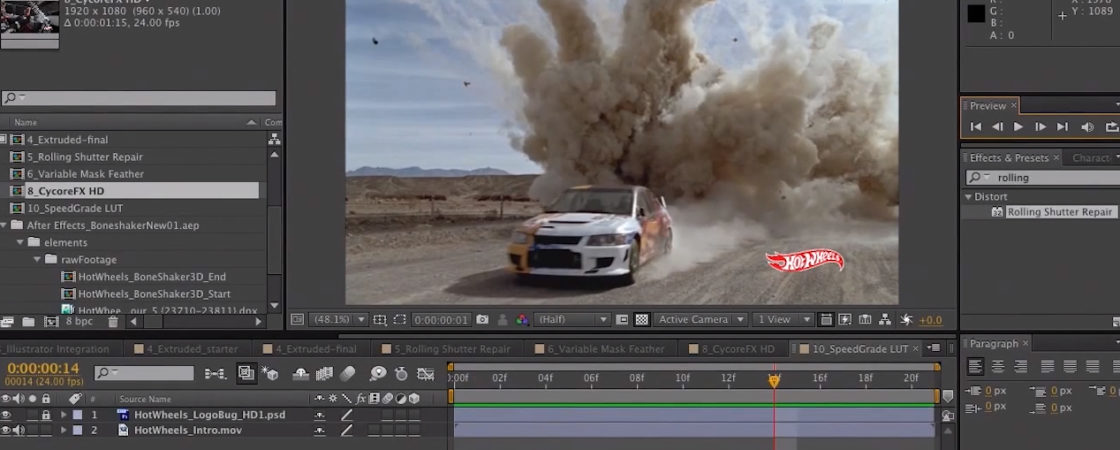Click the timeline current time 0:00:00:14
Screen dimensions: 1120x450
43,369
